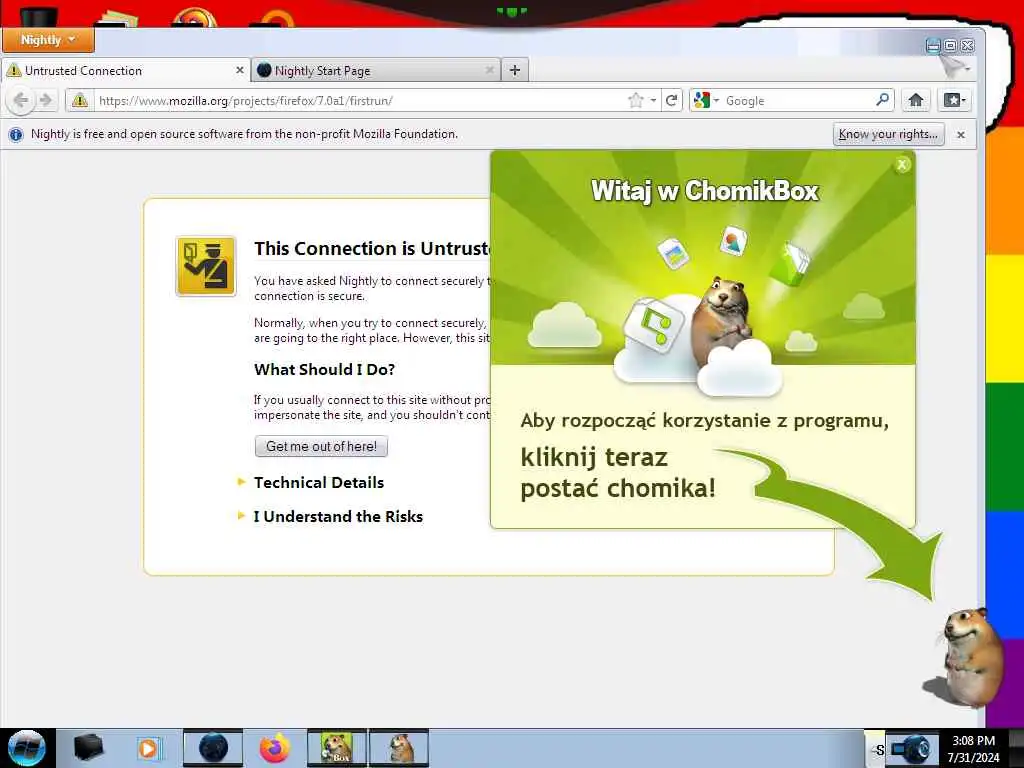Switch to the Untrusted Connection tab
The height and width of the screenshot is (768, 1024).
pos(124,70)
